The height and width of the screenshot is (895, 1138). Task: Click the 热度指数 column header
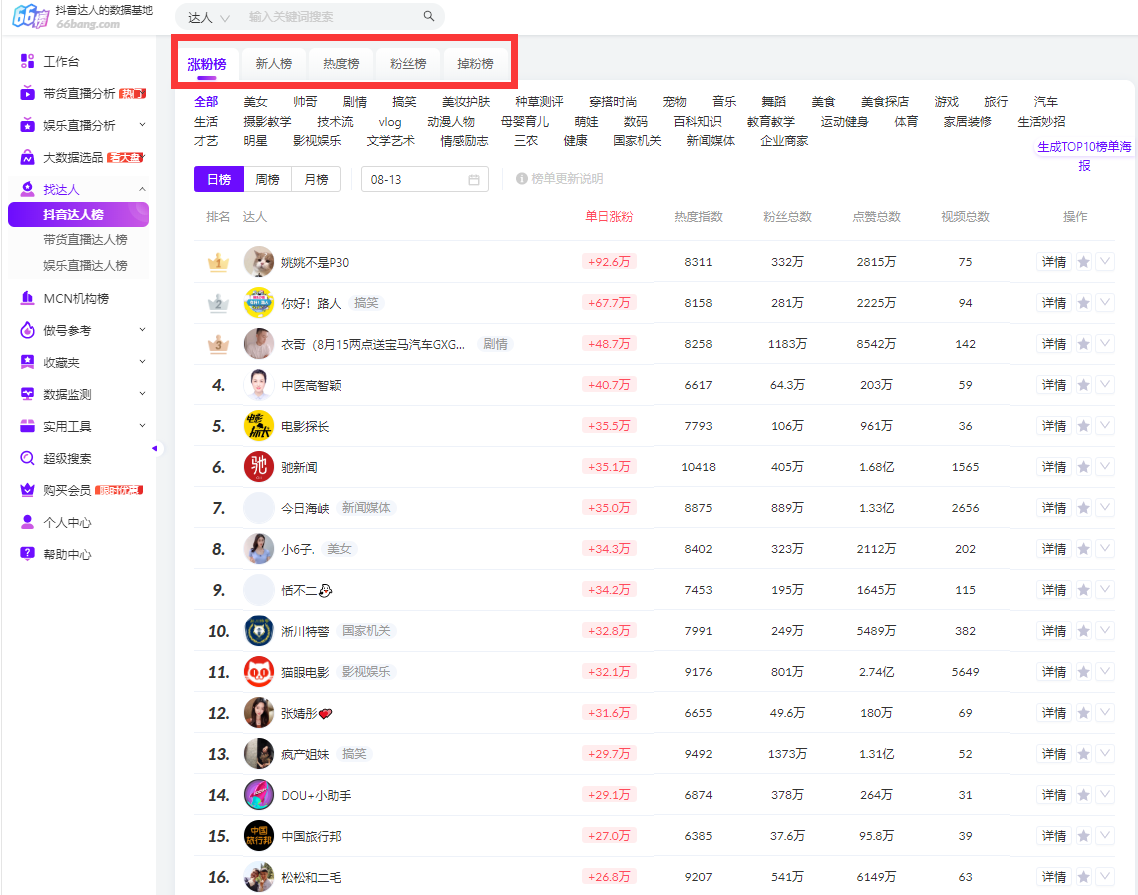[698, 216]
